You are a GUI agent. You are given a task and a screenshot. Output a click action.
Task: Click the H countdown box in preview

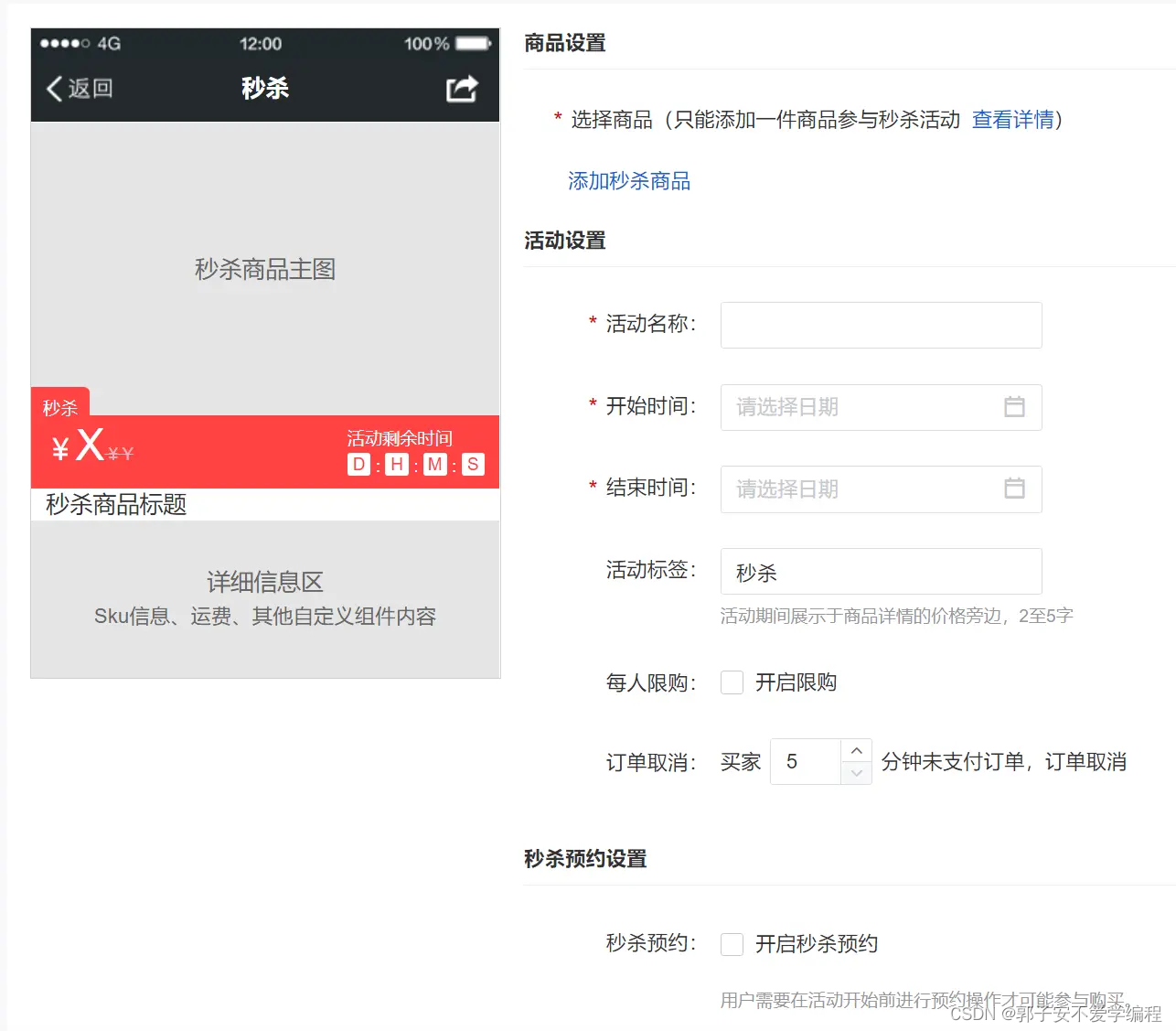click(x=397, y=465)
